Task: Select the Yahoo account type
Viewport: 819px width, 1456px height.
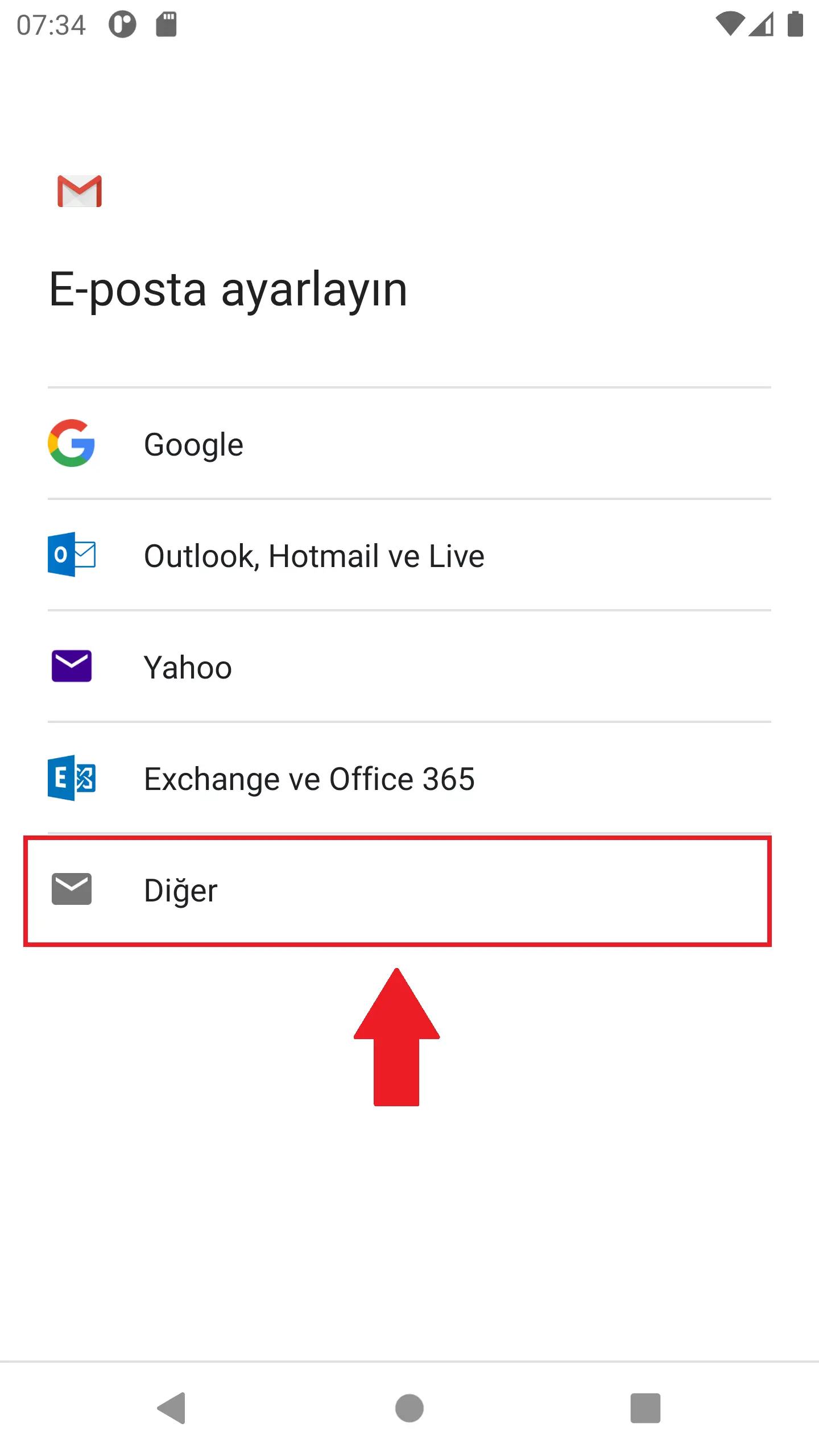Action: click(x=409, y=667)
